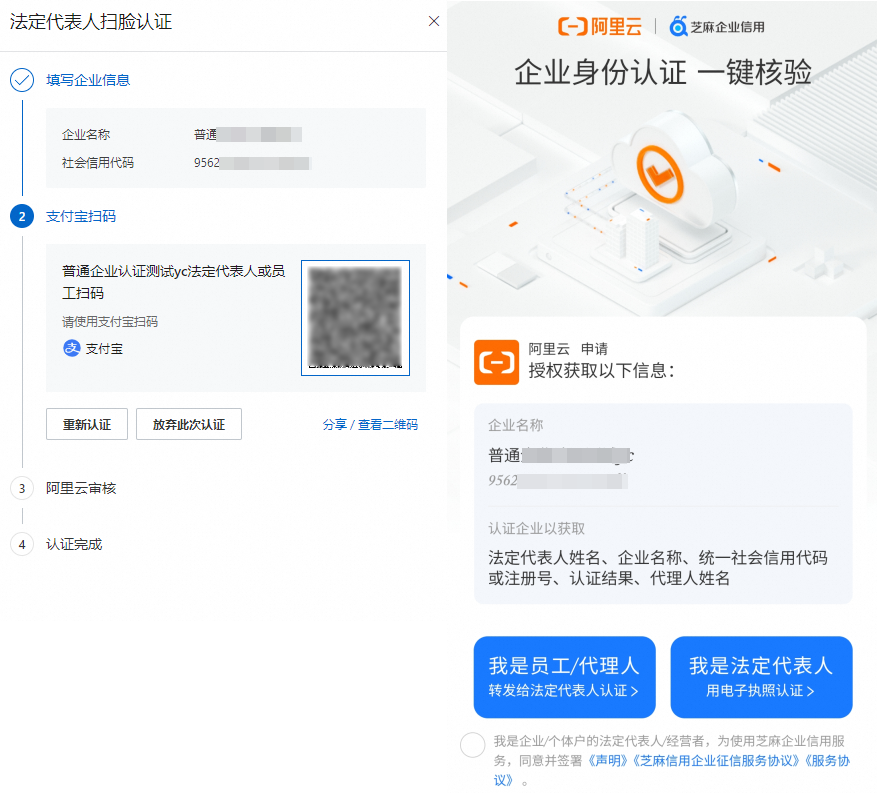Click the 9562 credit code in authorization card
This screenshot has height=804, width=878.
point(558,480)
